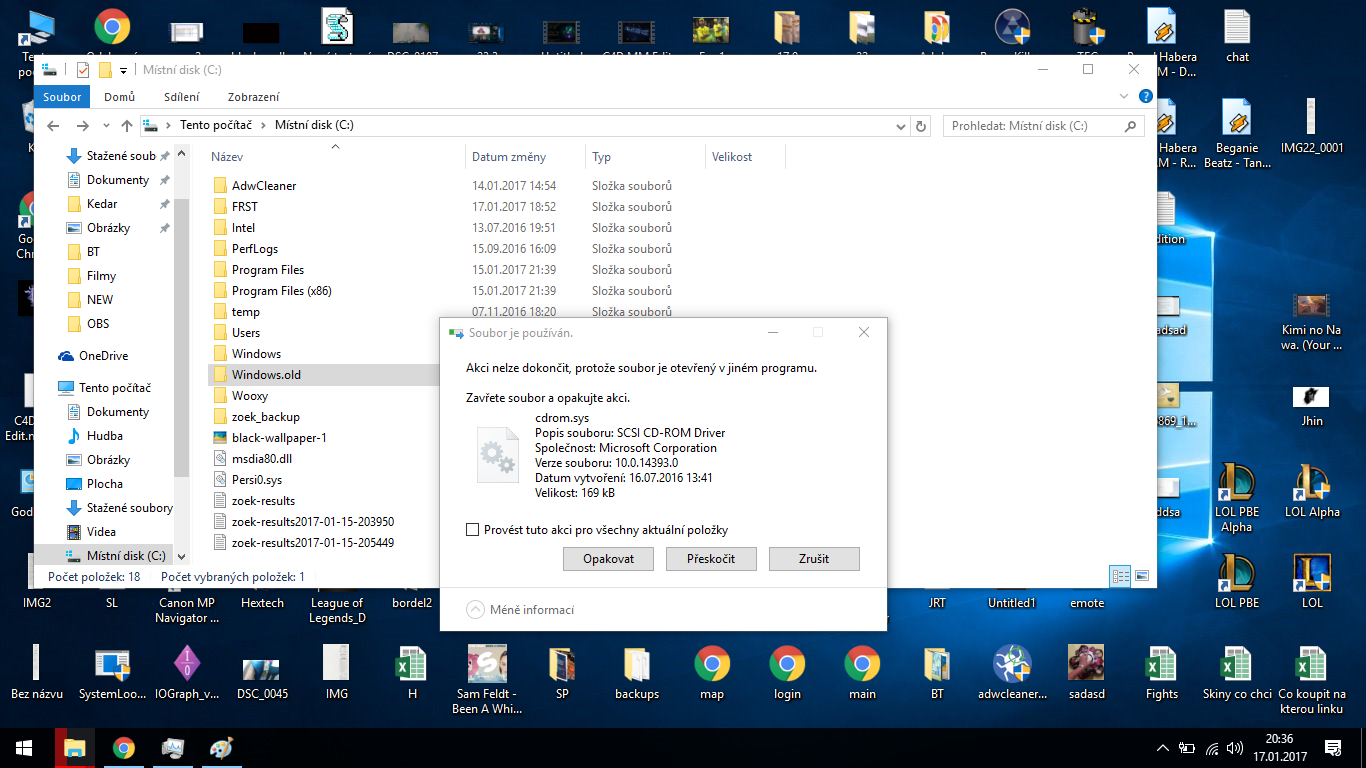Enable 'Provést tuto akci pro všechny' checkbox
Screen dimensions: 1366x768
click(x=473, y=530)
